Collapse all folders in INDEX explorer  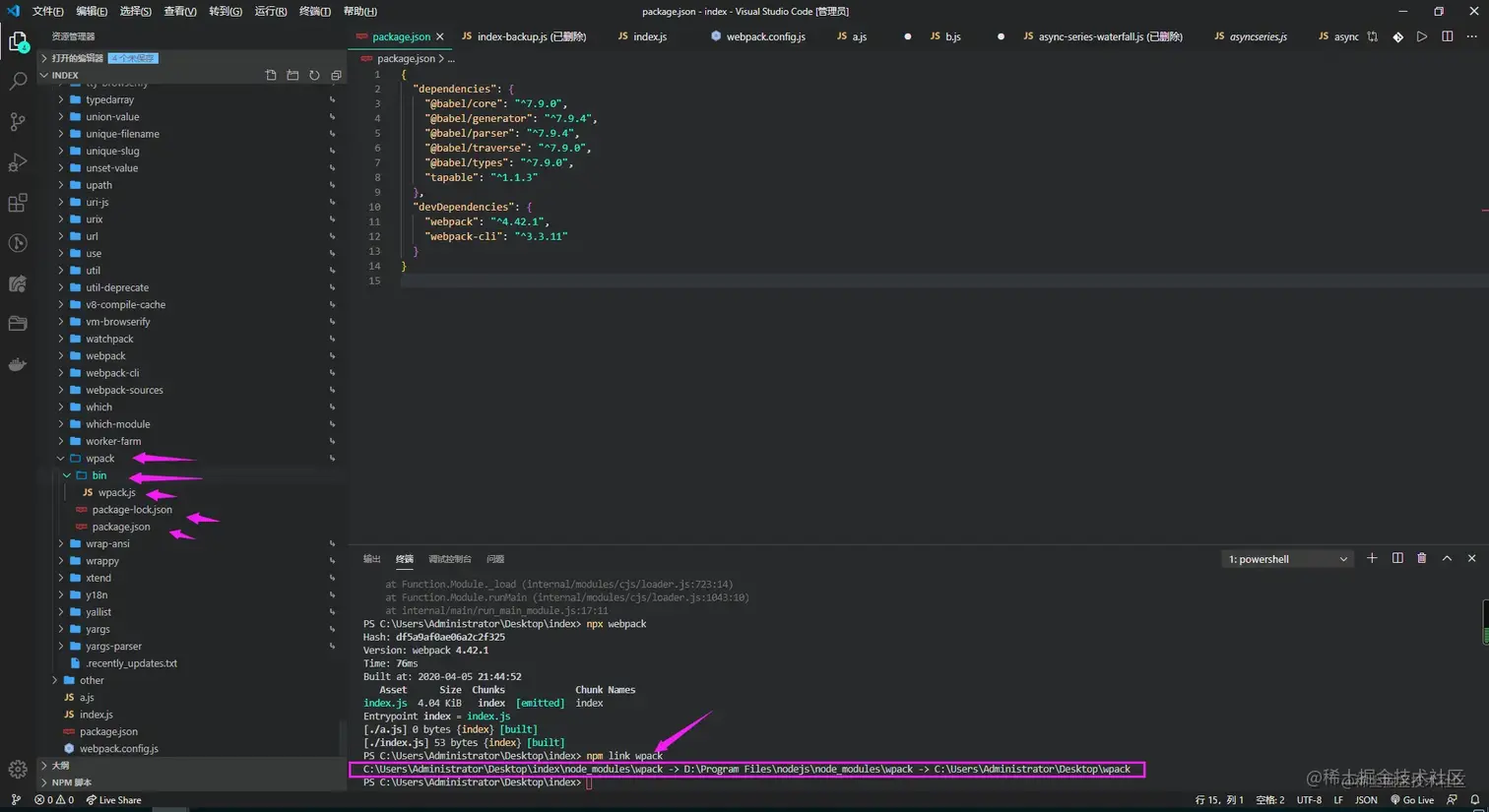336,75
